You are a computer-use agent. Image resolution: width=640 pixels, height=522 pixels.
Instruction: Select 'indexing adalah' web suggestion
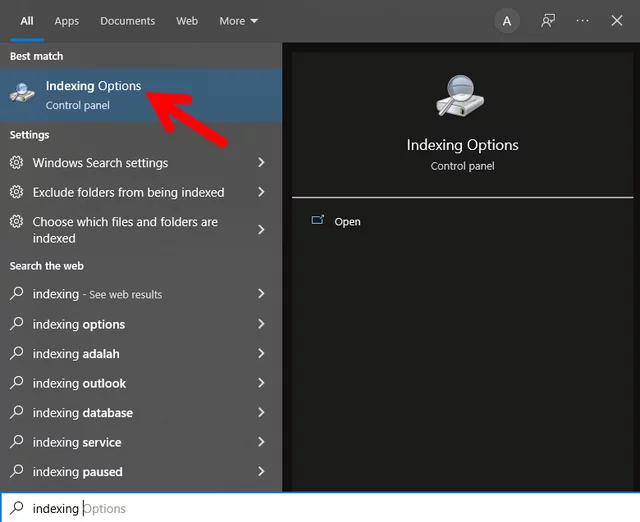[141, 353]
